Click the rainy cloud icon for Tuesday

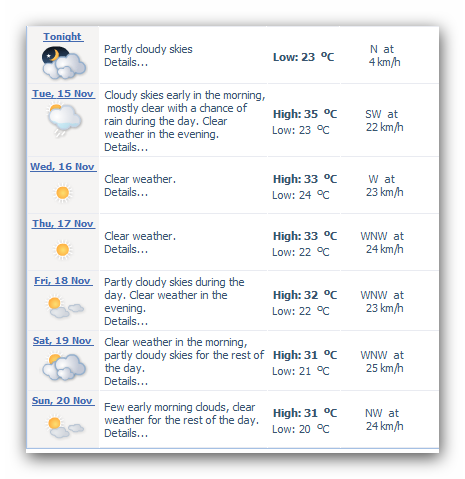(64, 120)
